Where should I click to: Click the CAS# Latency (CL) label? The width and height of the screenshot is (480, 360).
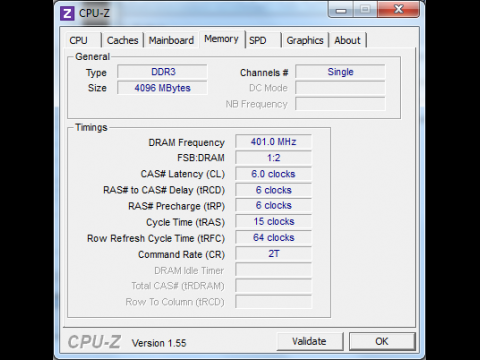pyautogui.click(x=183, y=174)
